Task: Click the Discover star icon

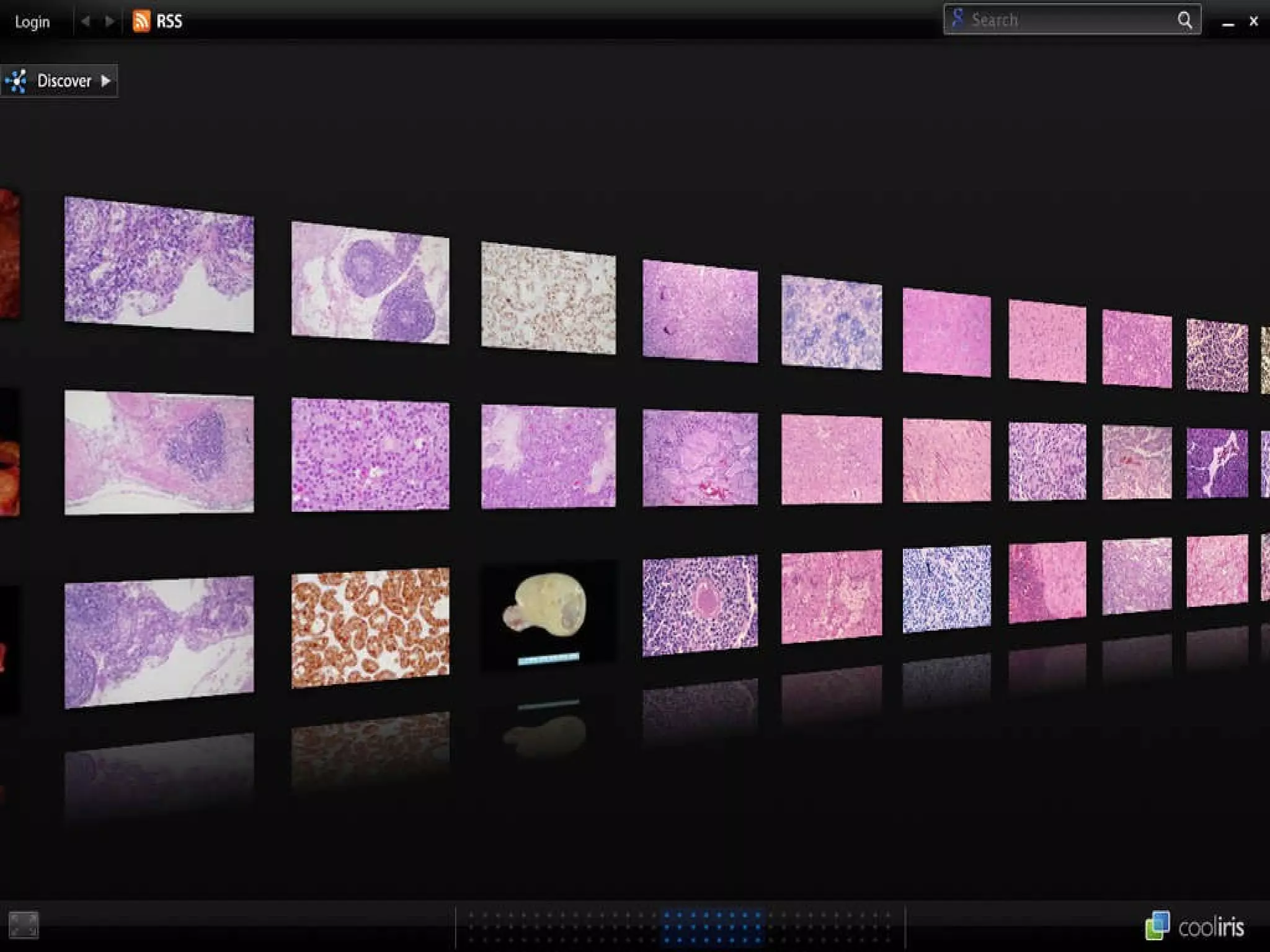Action: (17, 81)
